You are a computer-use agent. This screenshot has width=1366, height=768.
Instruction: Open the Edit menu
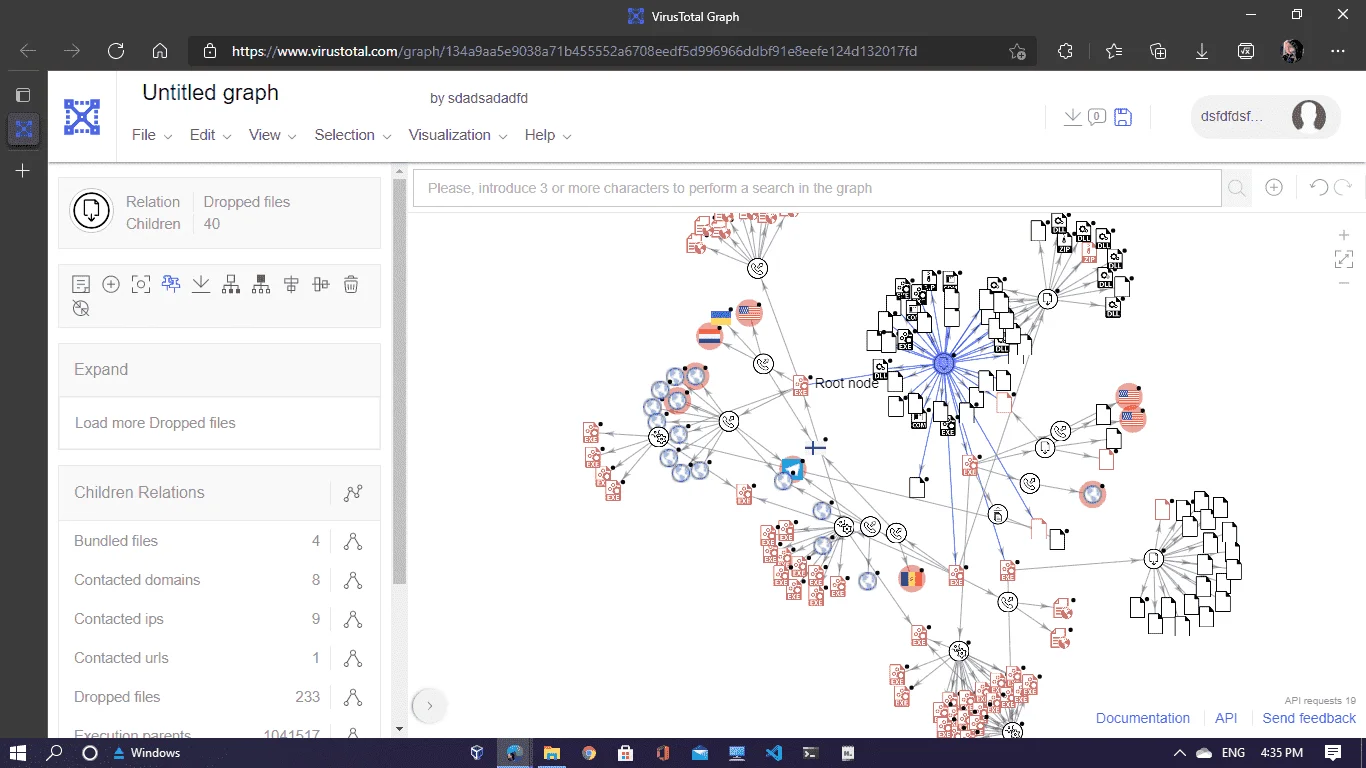pyautogui.click(x=211, y=135)
